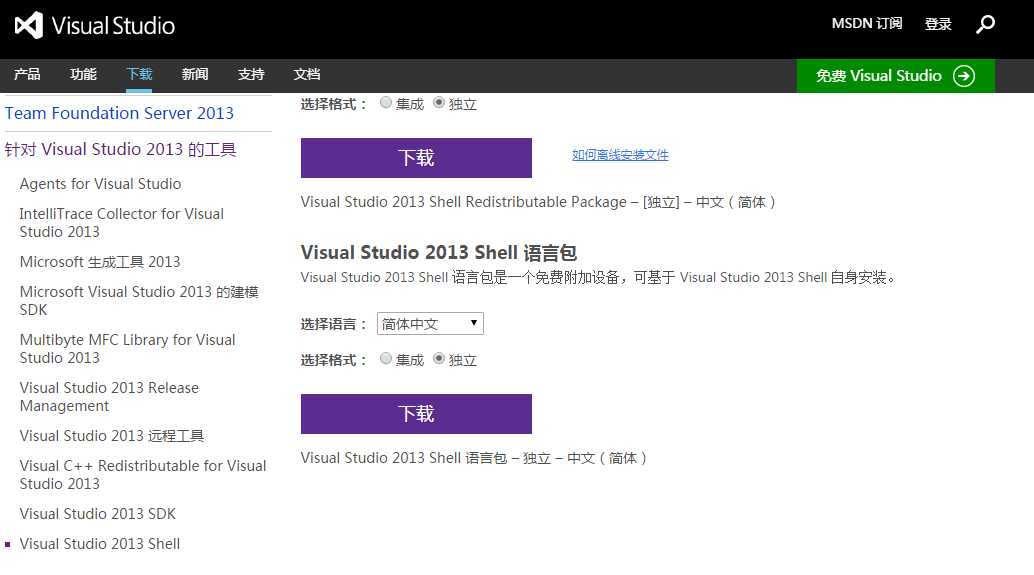Screen dimensions: 1034x575
Task: Open Agents for Visual Studio
Action: coord(100,184)
